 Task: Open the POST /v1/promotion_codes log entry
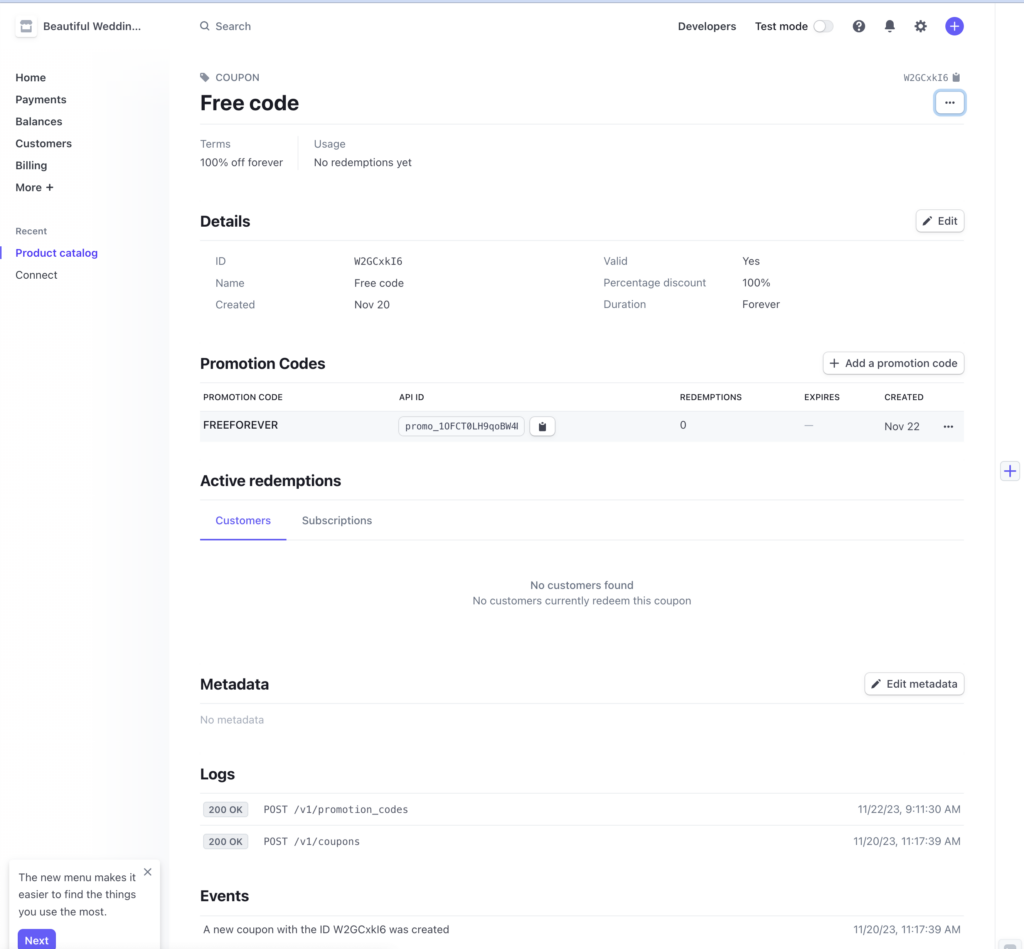pos(335,810)
